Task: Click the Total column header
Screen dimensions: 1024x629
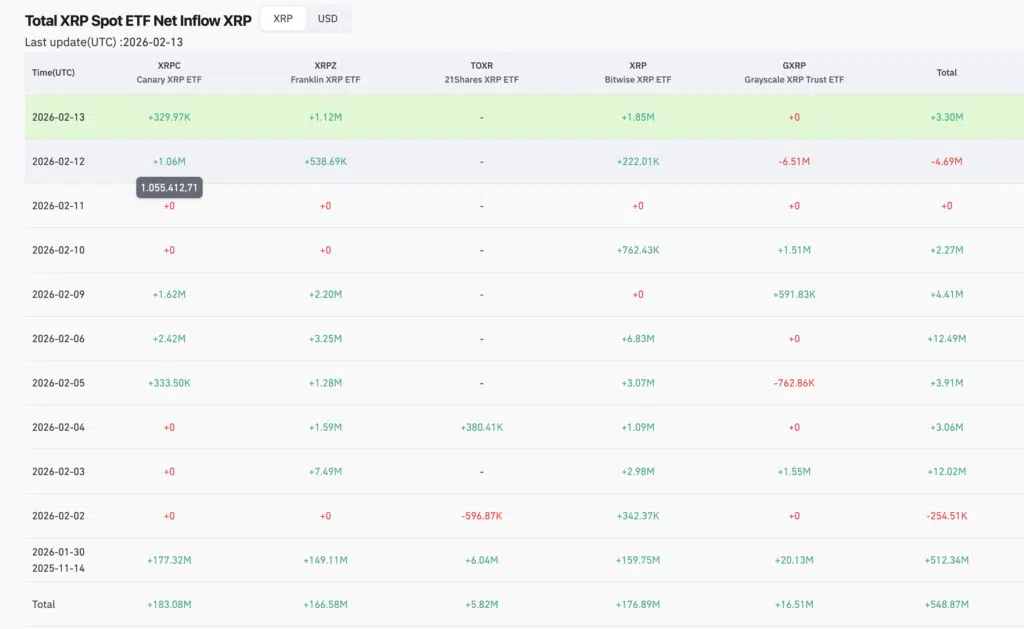Action: (x=946, y=72)
